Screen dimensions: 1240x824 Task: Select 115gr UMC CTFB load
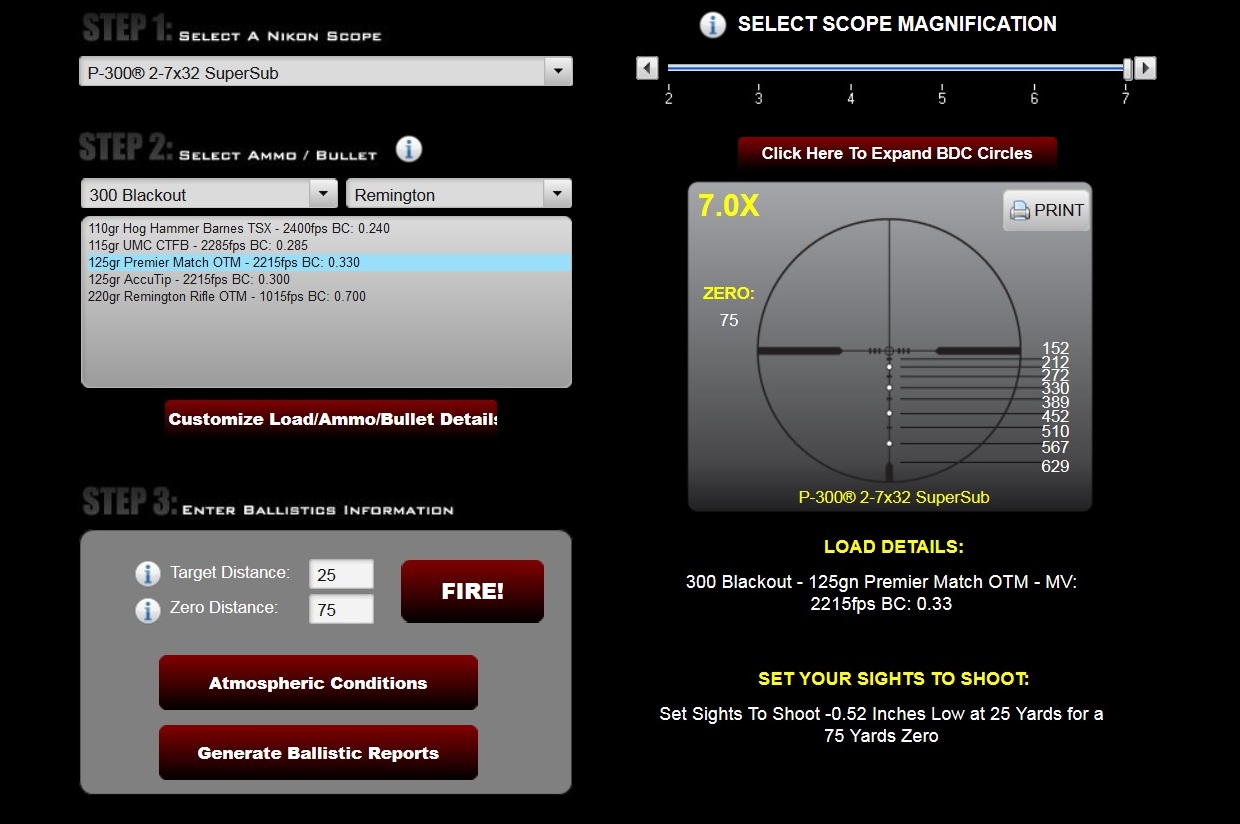pyautogui.click(x=198, y=246)
